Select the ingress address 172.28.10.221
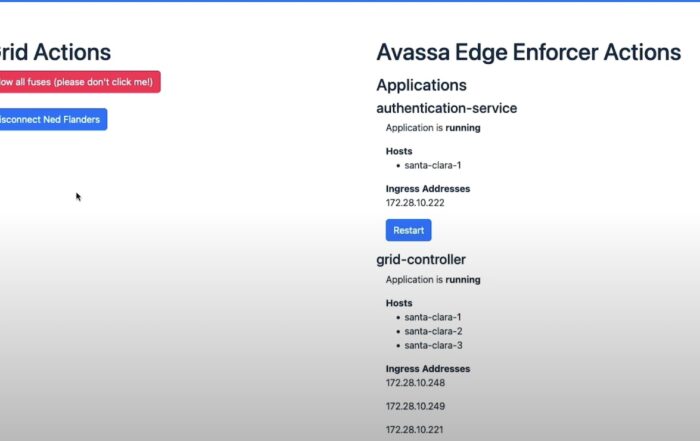The image size is (700, 441). point(414,429)
